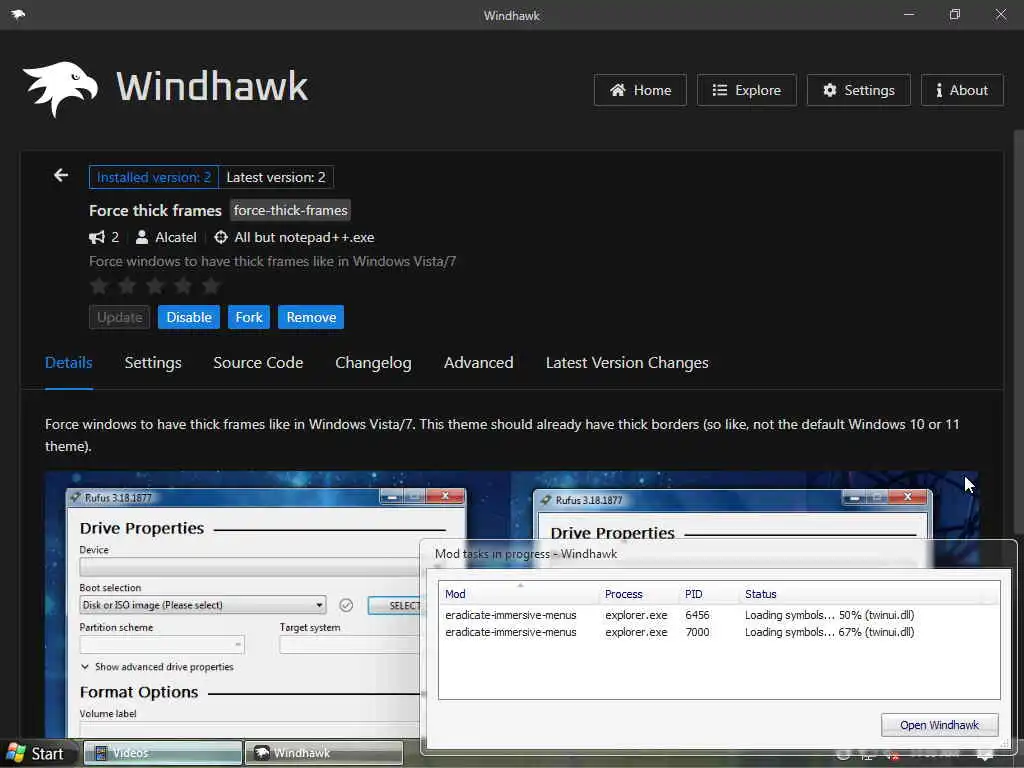Open Windhawk Settings page
1024x768 pixels.
(859, 90)
